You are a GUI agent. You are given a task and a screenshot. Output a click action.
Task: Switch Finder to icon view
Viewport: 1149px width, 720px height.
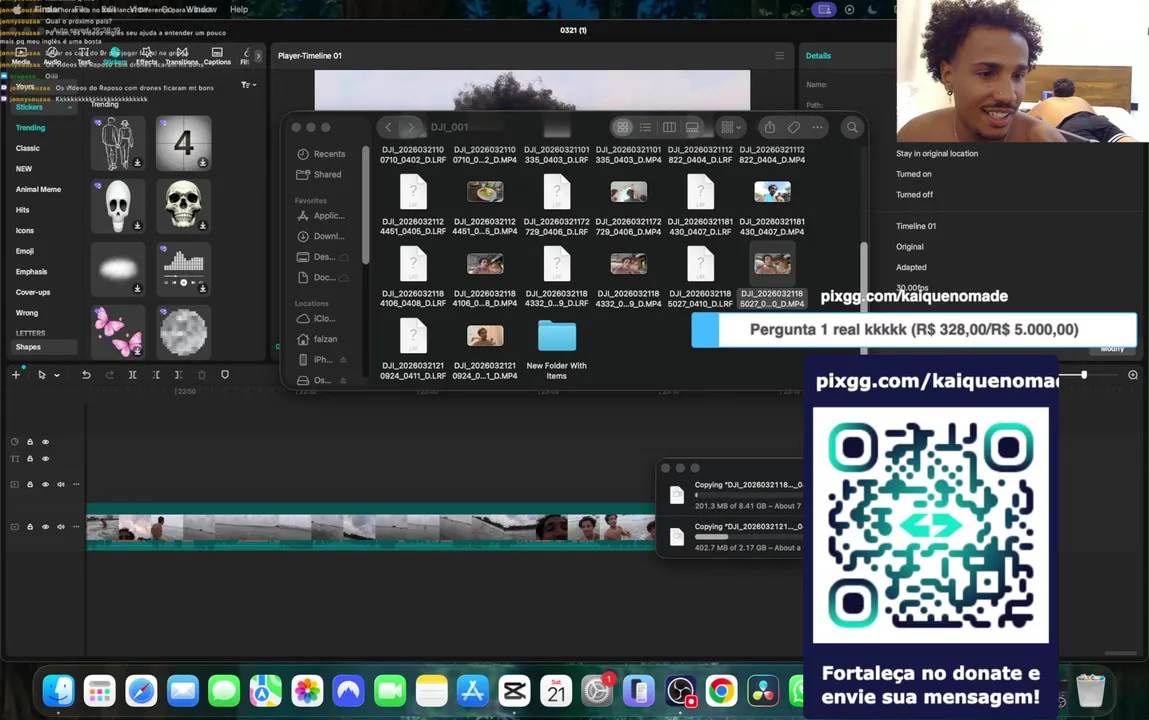(622, 127)
